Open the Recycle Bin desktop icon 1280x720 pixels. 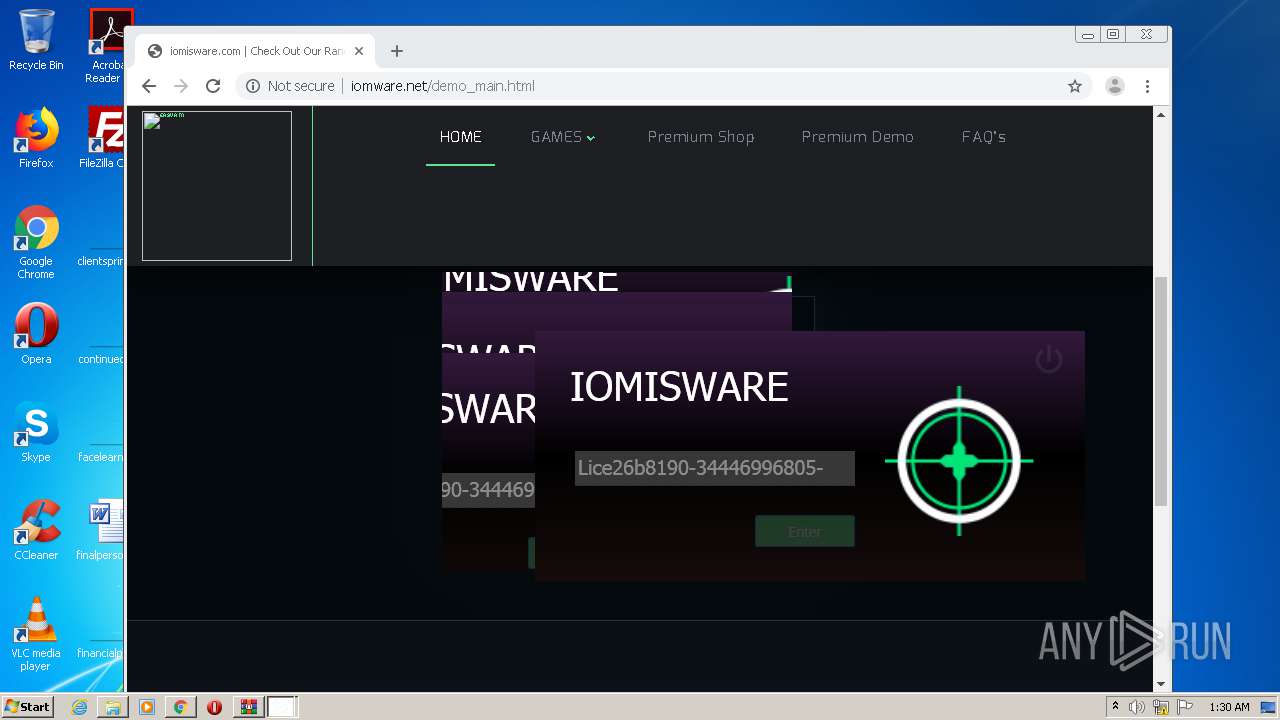36,40
